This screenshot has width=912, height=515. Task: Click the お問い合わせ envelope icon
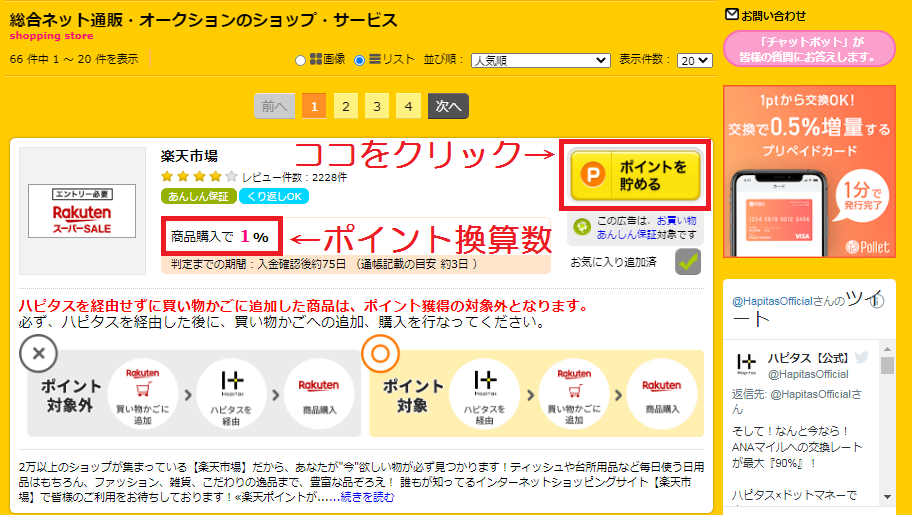tap(732, 15)
